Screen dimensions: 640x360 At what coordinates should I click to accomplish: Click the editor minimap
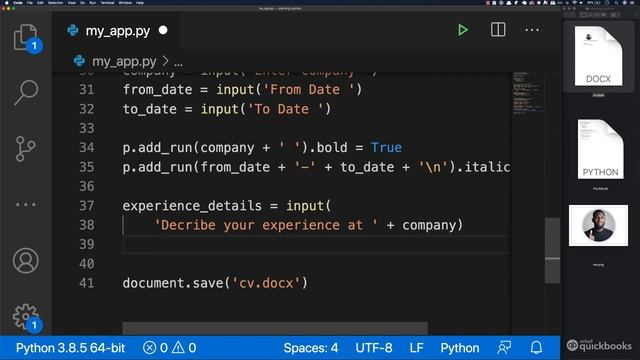(528, 93)
